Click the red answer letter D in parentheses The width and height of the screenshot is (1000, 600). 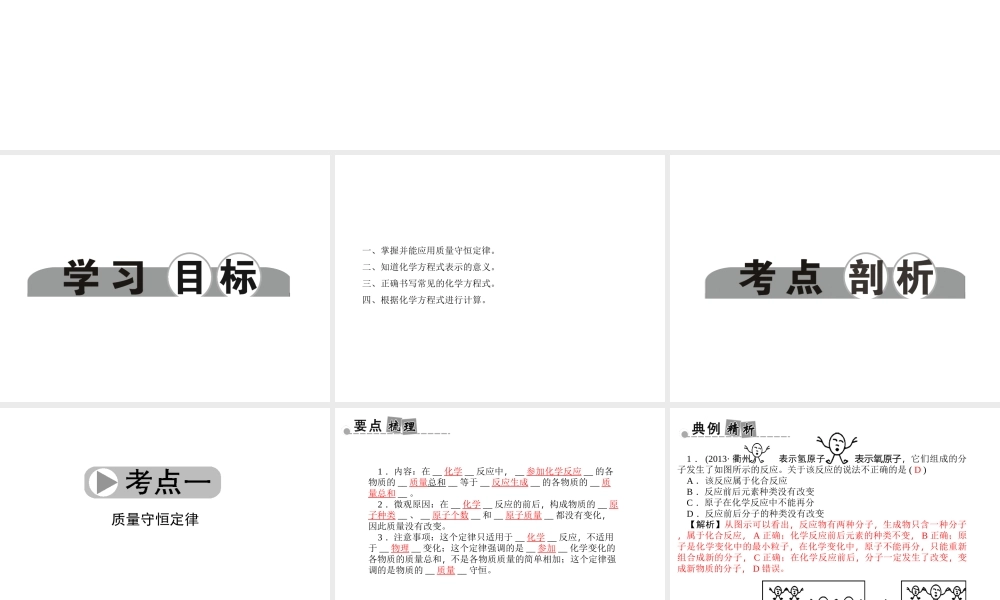pos(918,470)
